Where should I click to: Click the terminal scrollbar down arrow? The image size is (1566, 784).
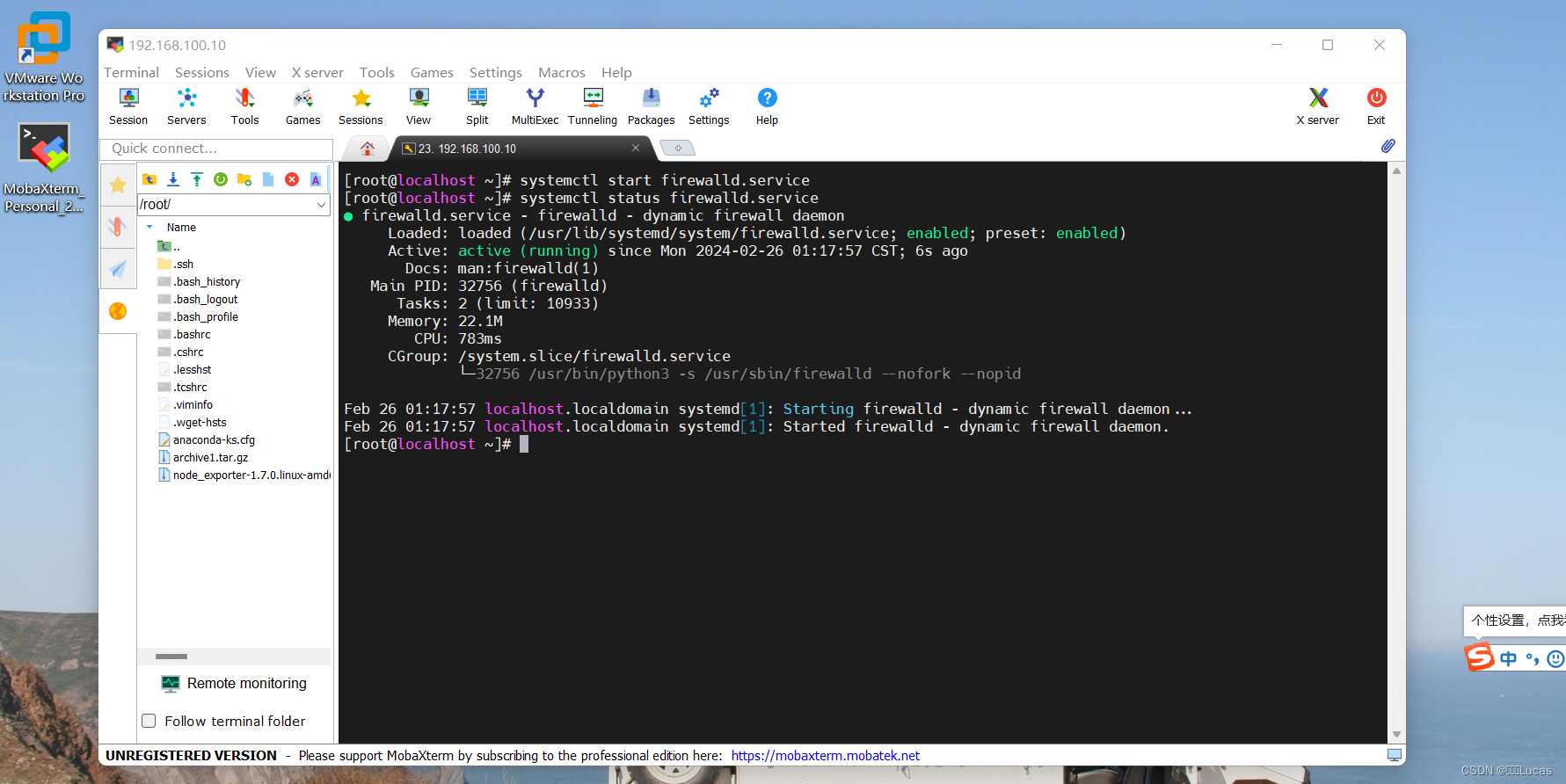(x=1396, y=734)
